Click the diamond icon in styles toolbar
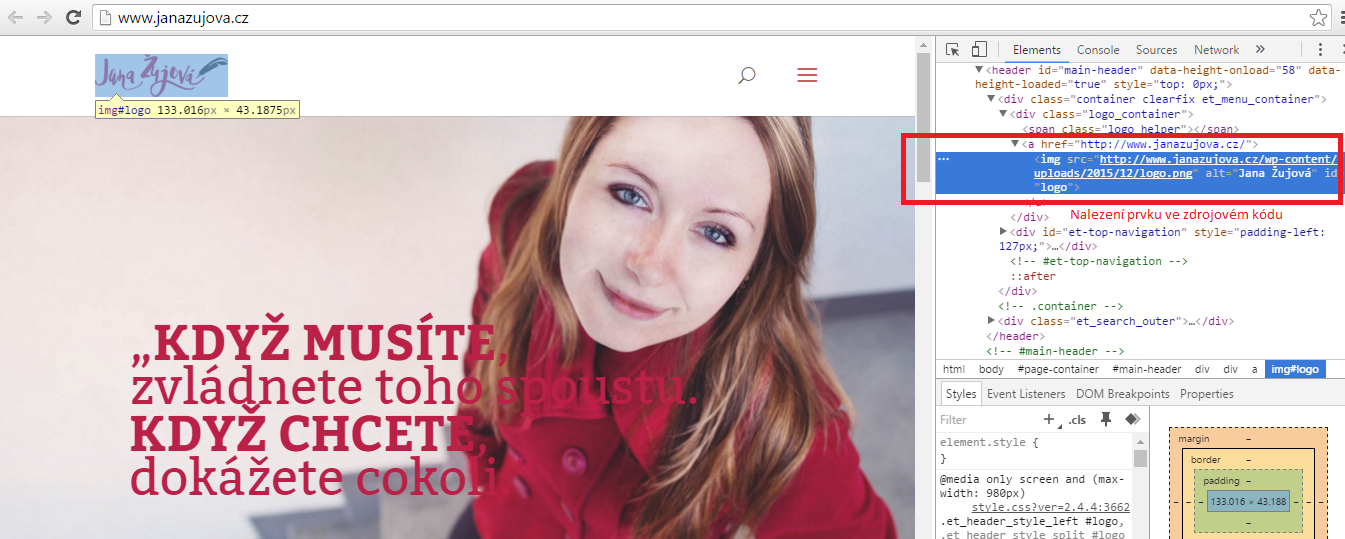 1132,420
